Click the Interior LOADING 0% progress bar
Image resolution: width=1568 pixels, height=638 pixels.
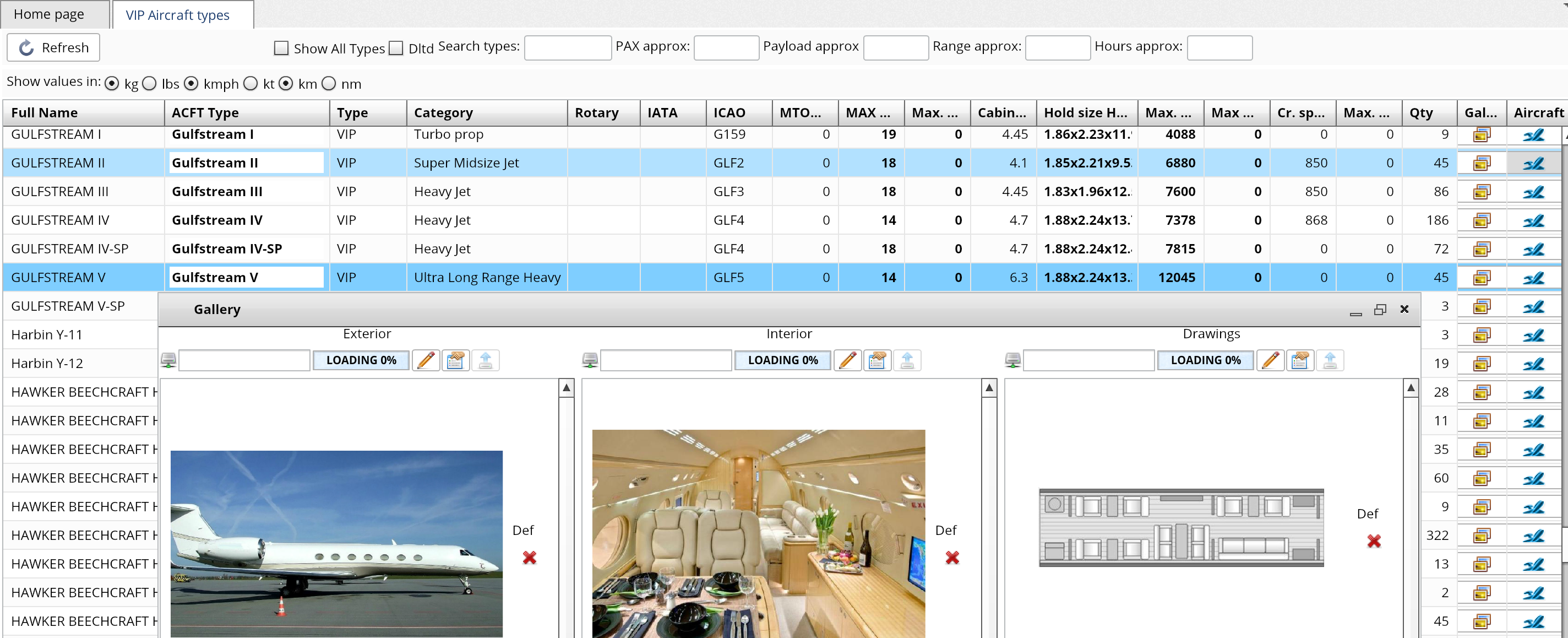click(782, 360)
